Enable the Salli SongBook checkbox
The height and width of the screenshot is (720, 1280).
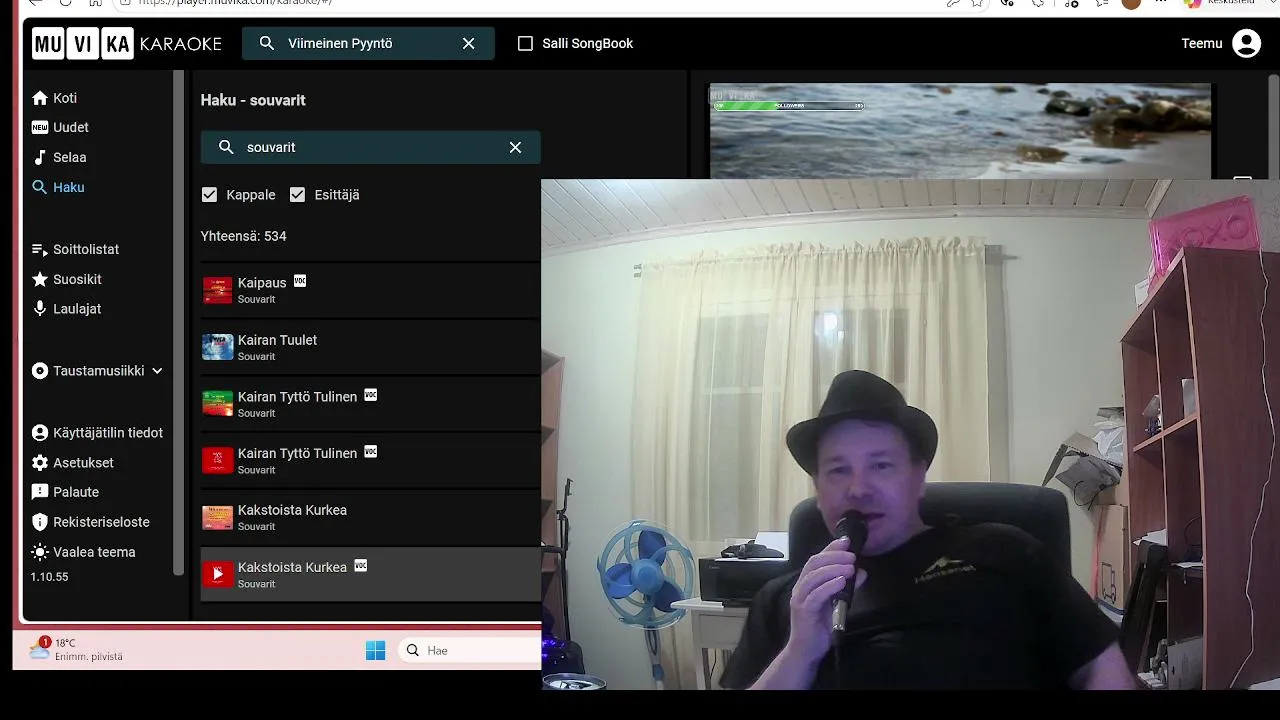coord(525,43)
